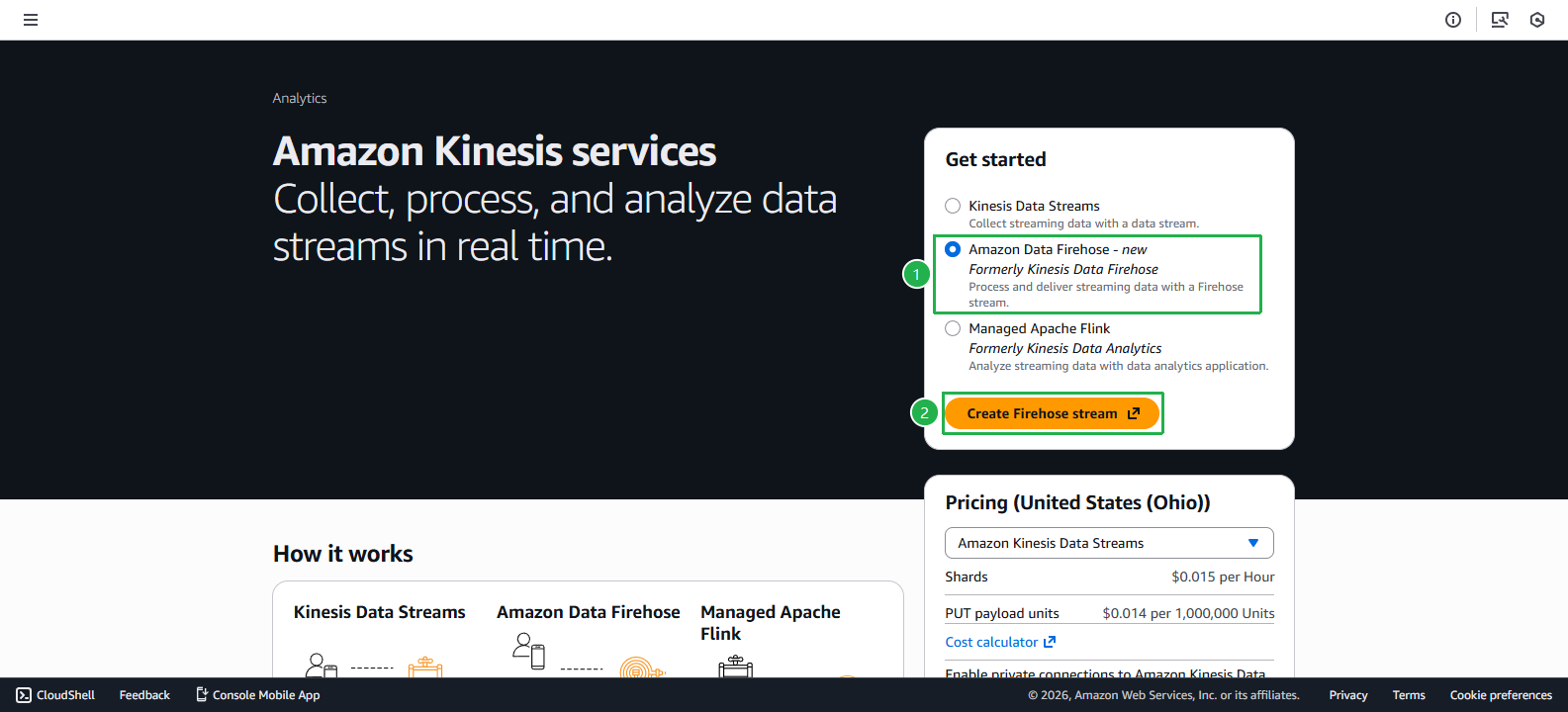Open the info panel icon
1568x712 pixels.
(x=1453, y=20)
